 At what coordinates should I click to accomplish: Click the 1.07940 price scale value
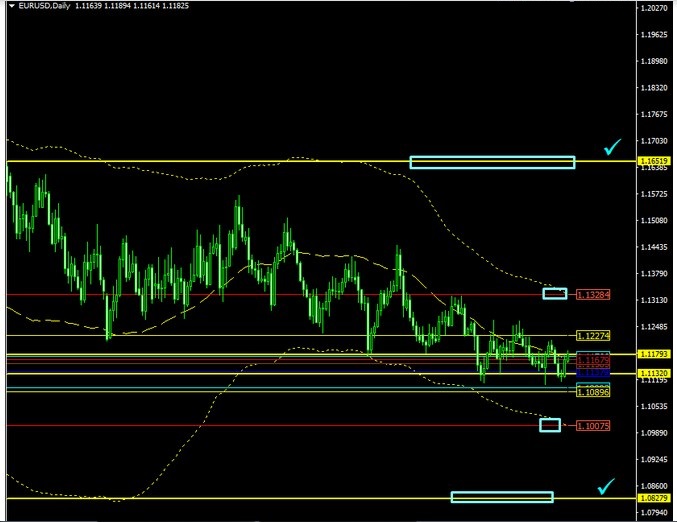[654, 513]
